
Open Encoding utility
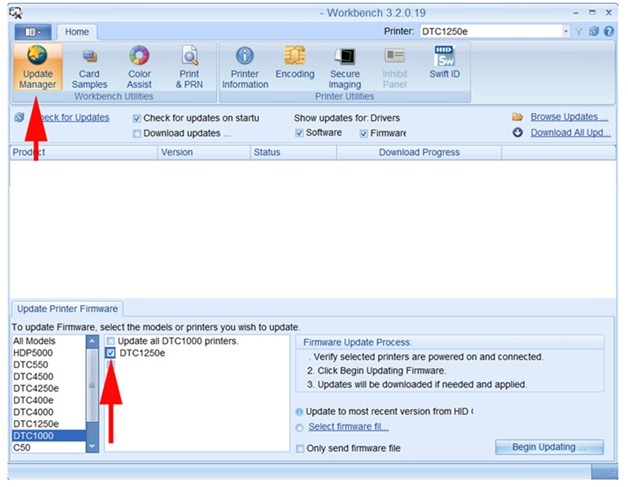[295, 66]
